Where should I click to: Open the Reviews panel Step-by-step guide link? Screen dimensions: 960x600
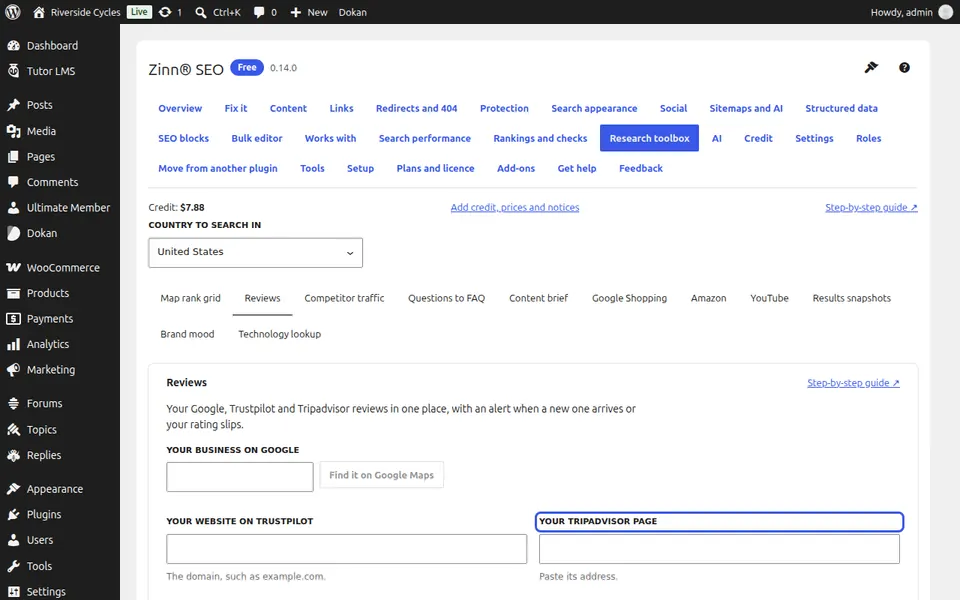tap(853, 383)
